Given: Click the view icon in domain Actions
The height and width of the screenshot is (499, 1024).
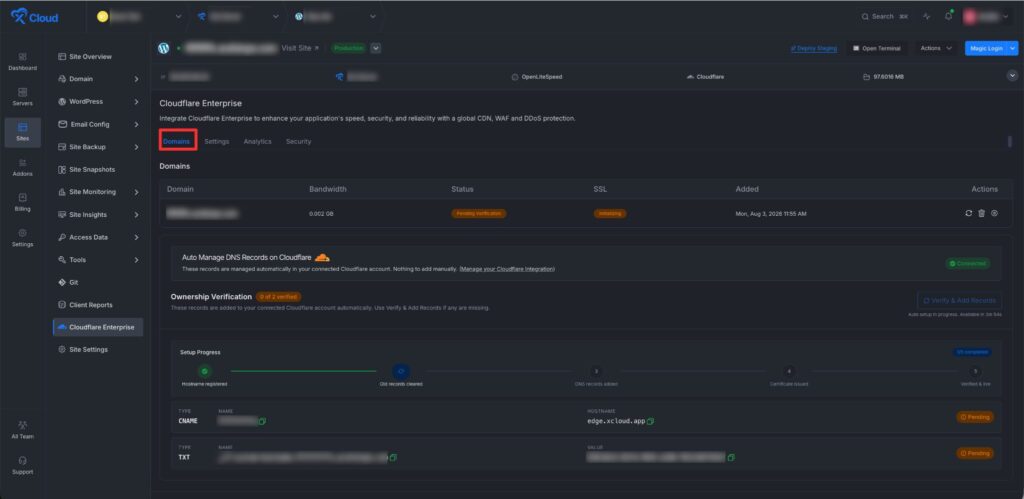Looking at the screenshot, I should (x=994, y=214).
